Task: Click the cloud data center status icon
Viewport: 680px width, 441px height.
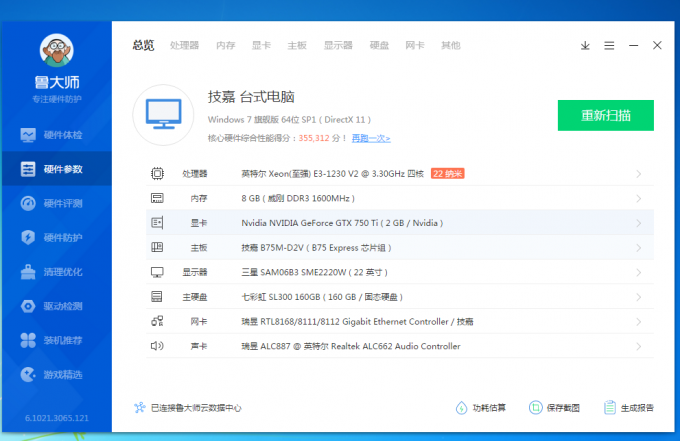Action: tap(140, 408)
